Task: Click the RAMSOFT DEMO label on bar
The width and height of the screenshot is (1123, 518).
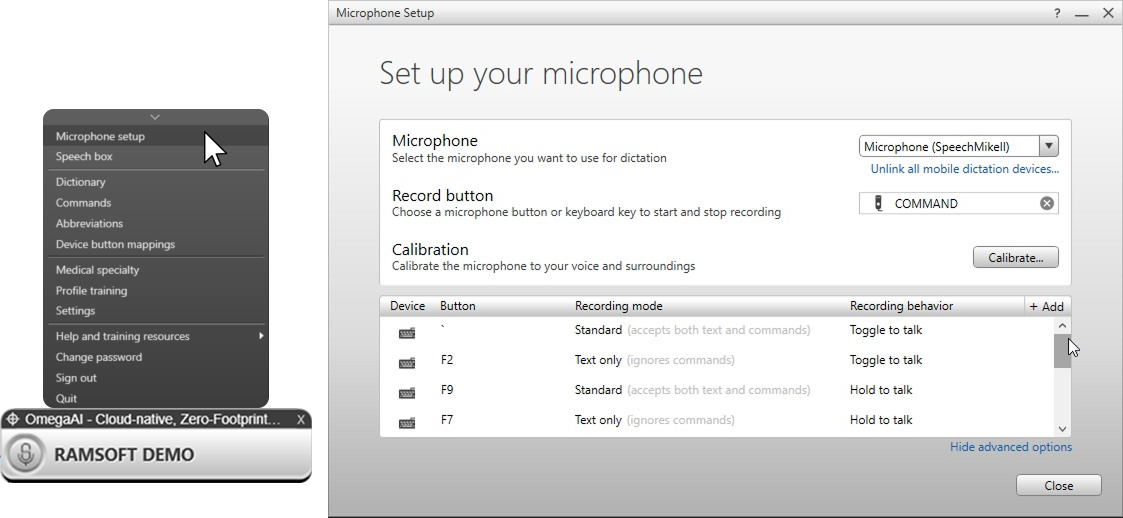Action: [x=124, y=455]
